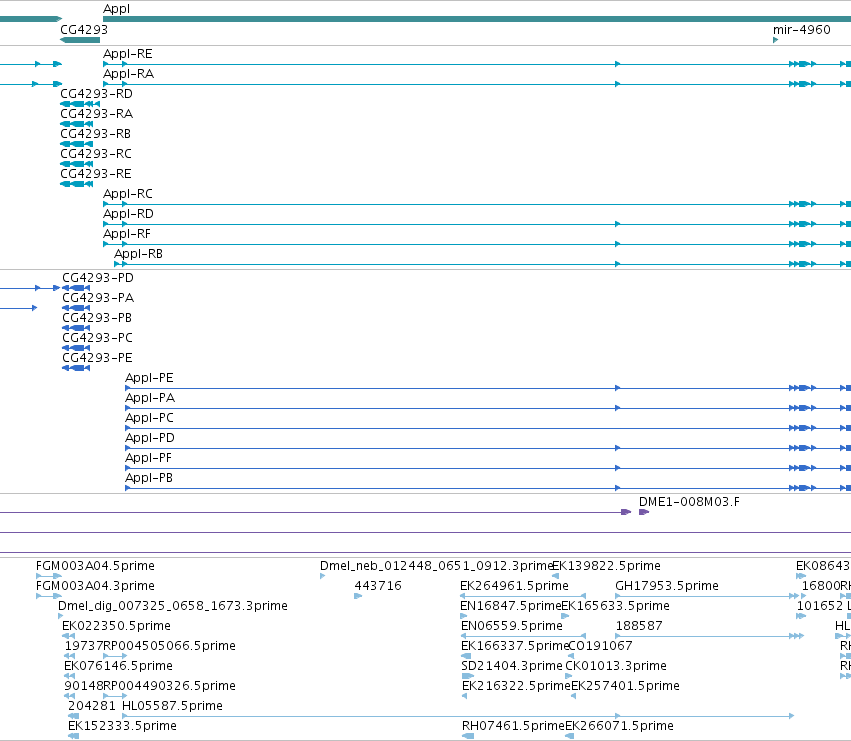Viewport: 851px width, 741px height.
Task: Click EST label HL05587.5prime
Action: click(x=172, y=706)
